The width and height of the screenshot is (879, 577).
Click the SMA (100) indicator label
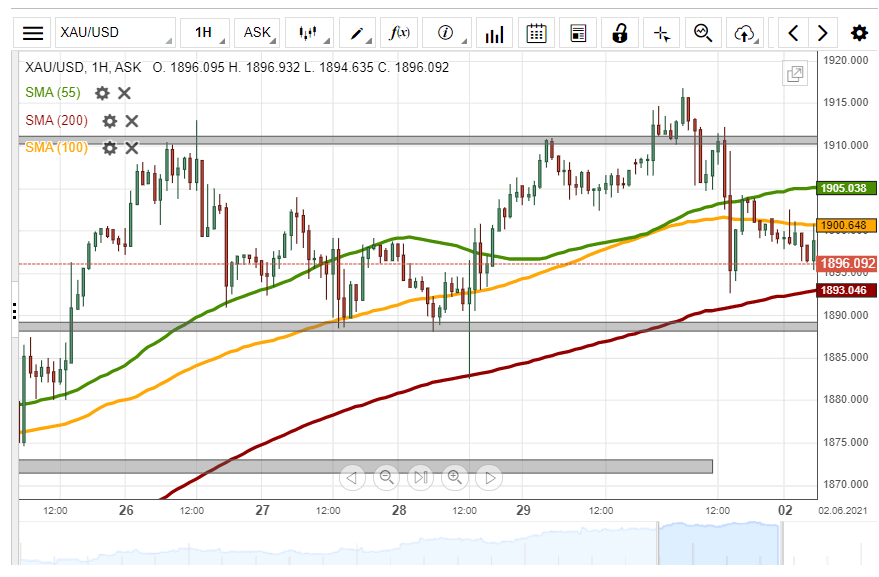pyautogui.click(x=56, y=148)
